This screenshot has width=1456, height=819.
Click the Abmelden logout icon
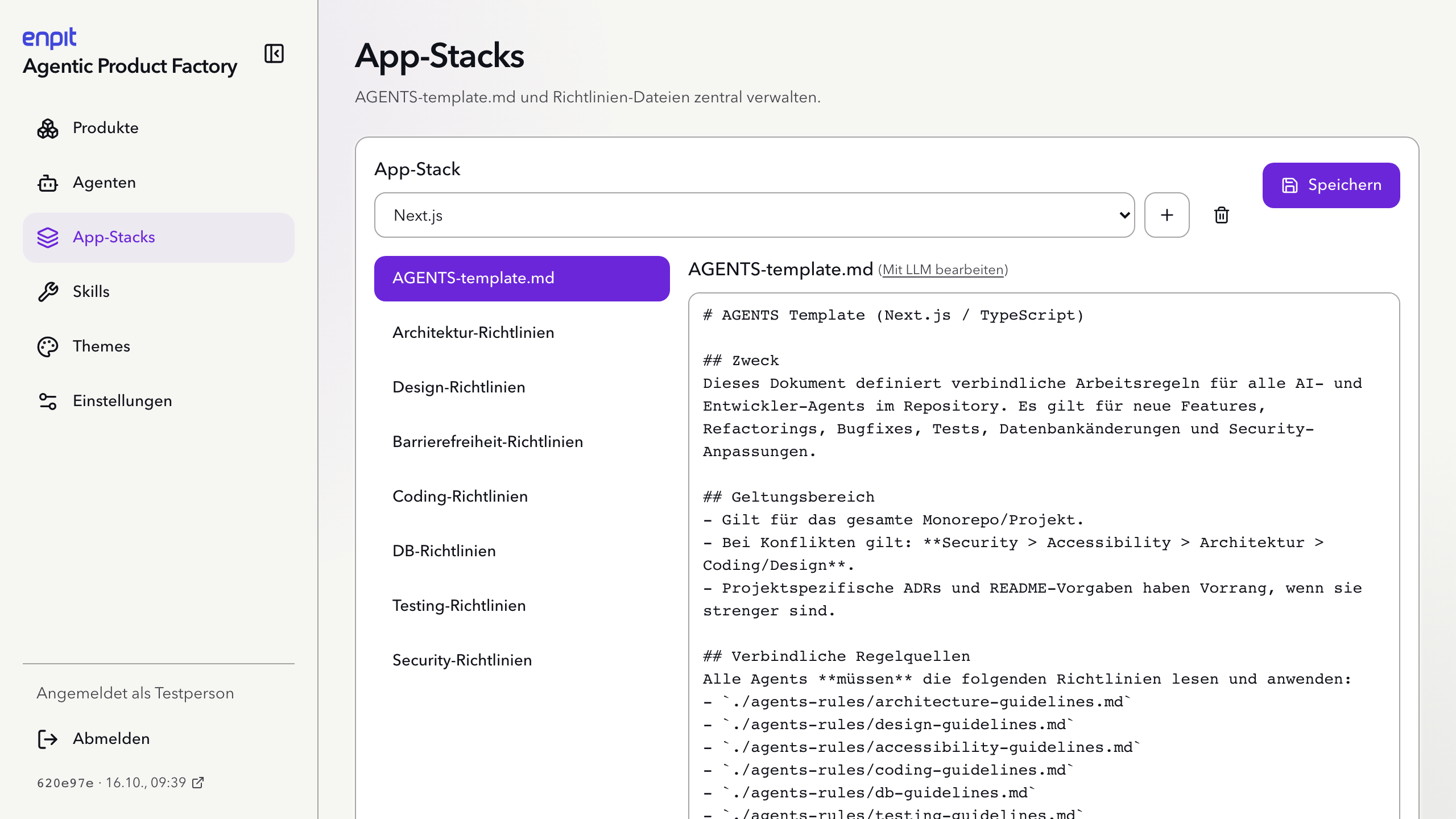[x=48, y=739]
